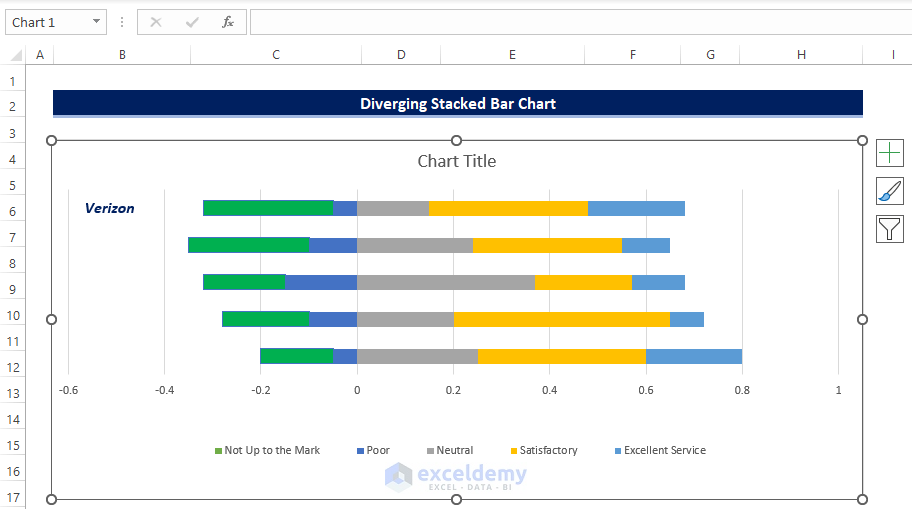Image resolution: width=912 pixels, height=509 pixels.
Task: Click the Satisfactory legend entry
Action: tap(548, 451)
